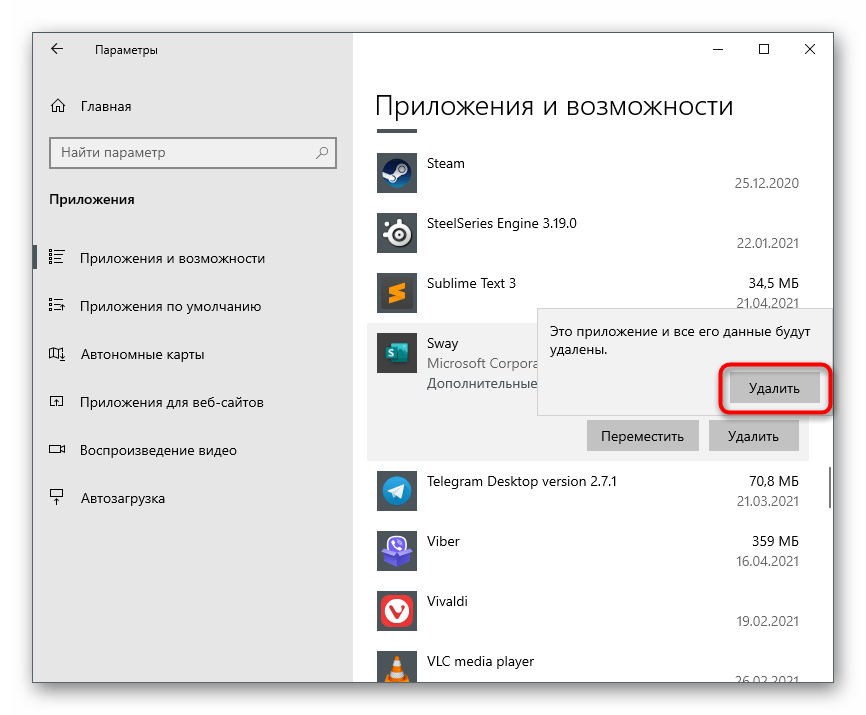
Task: Open Приложения для веб-сайтов section
Action: [x=172, y=402]
